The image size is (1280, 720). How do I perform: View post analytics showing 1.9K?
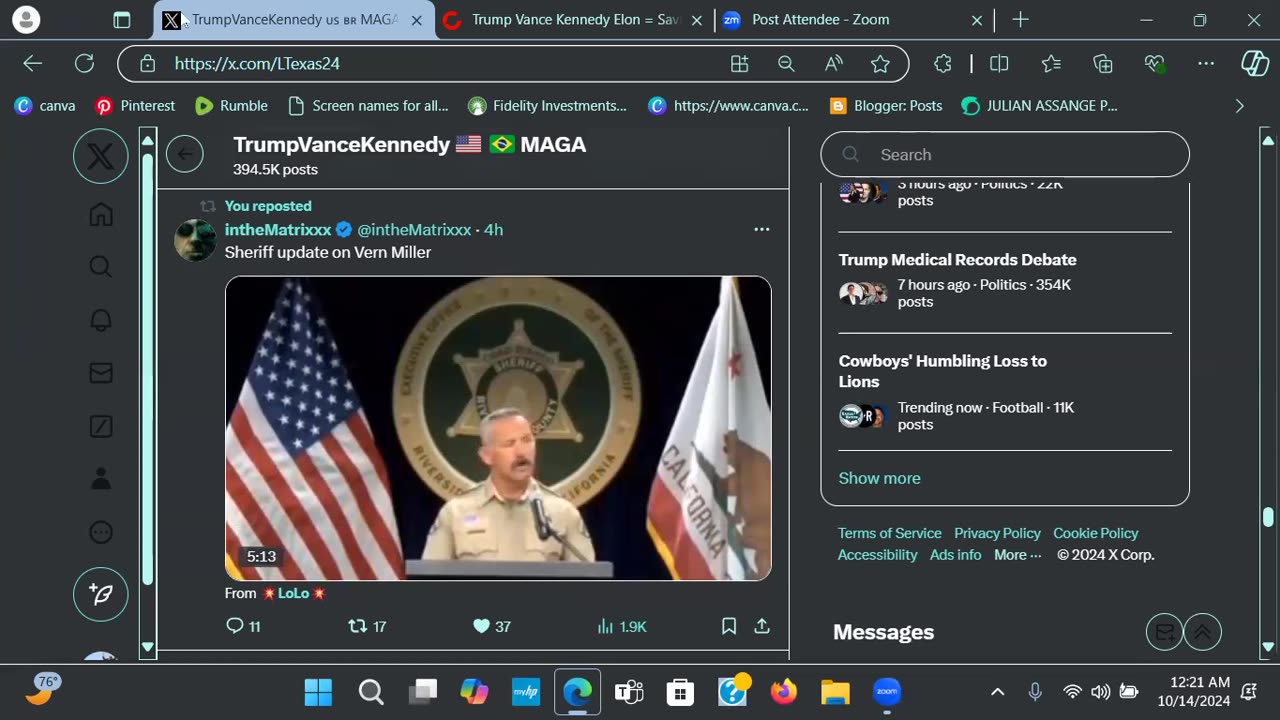click(x=622, y=626)
